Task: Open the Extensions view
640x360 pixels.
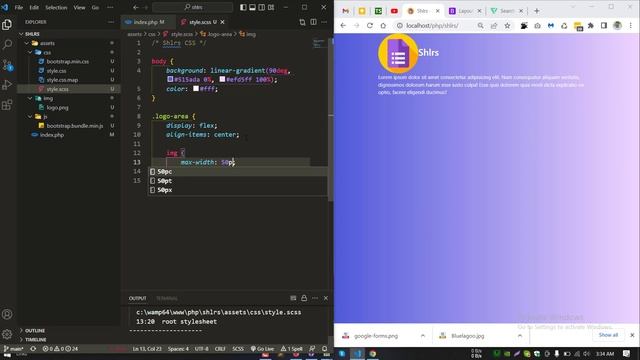Action: 7,105
